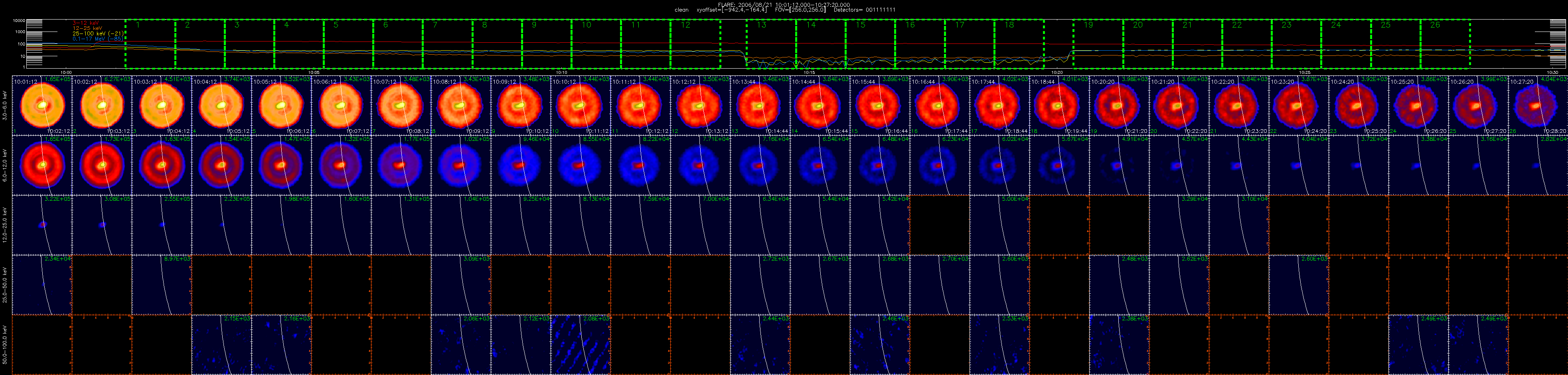The height and width of the screenshot is (375, 1568).
Task: Select time interval 1 on the light curve
Action: point(150,44)
